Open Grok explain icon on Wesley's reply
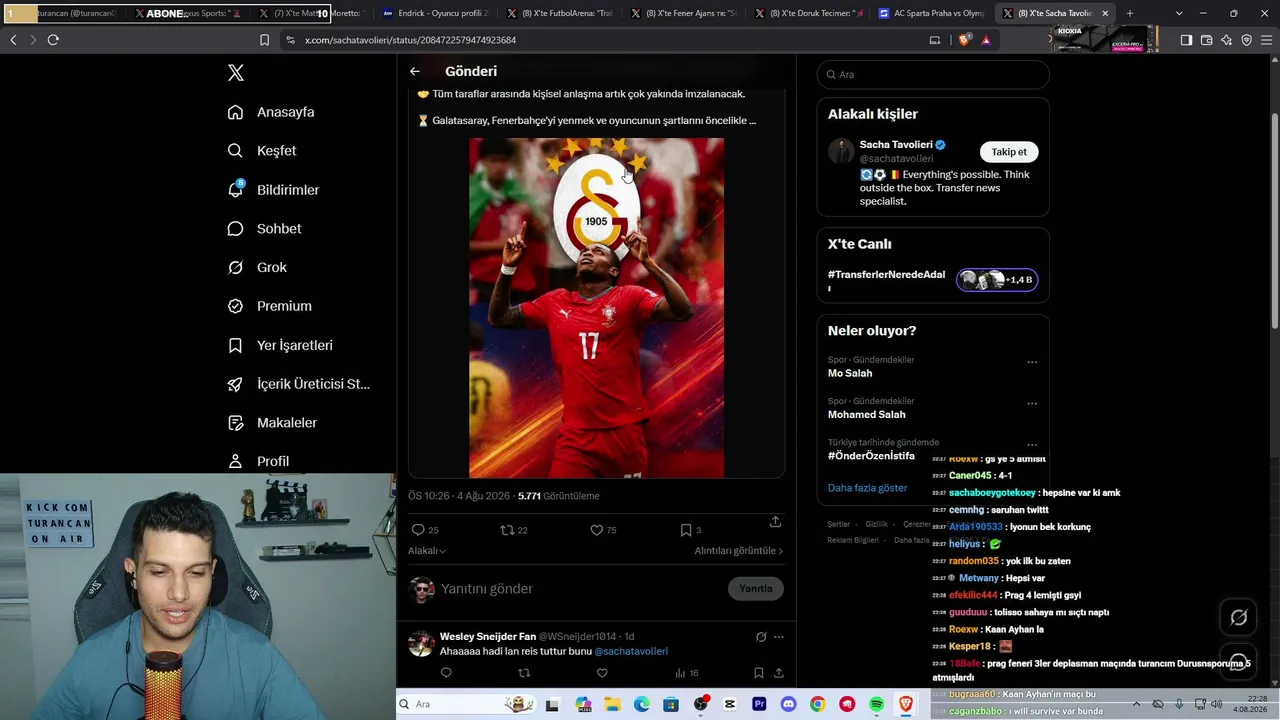 [761, 637]
